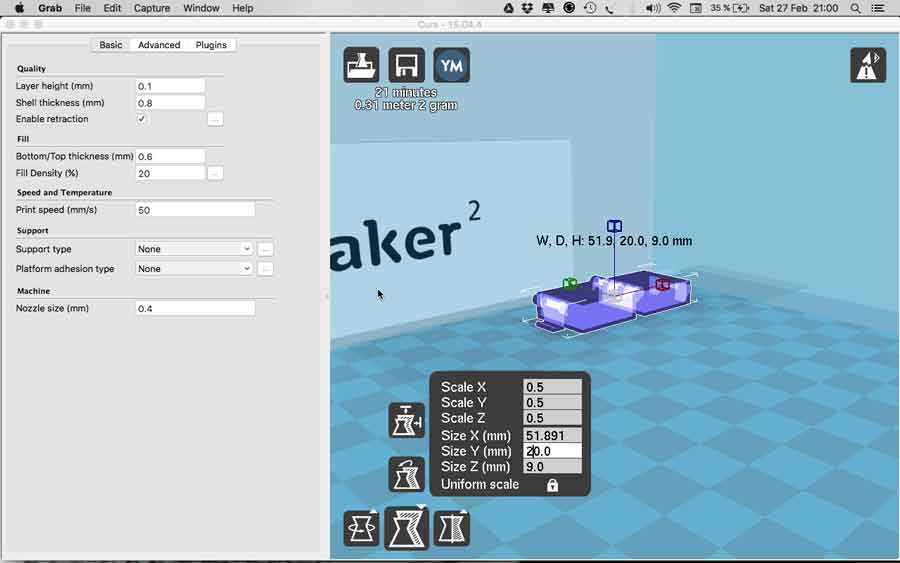The height and width of the screenshot is (563, 900).
Task: Open the Edit menu
Action: (112, 8)
